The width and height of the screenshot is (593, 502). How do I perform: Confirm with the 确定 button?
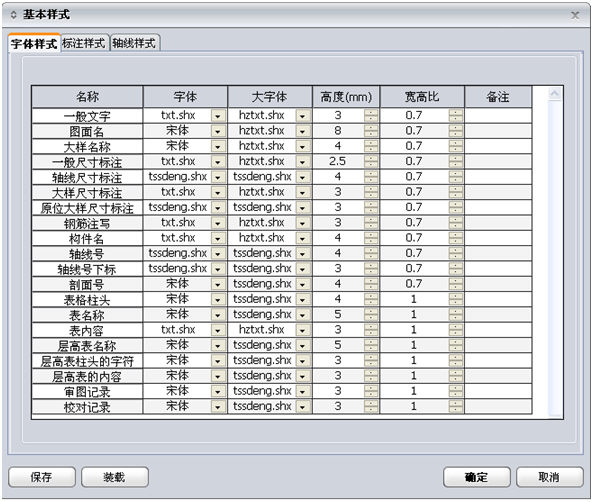tap(477, 477)
